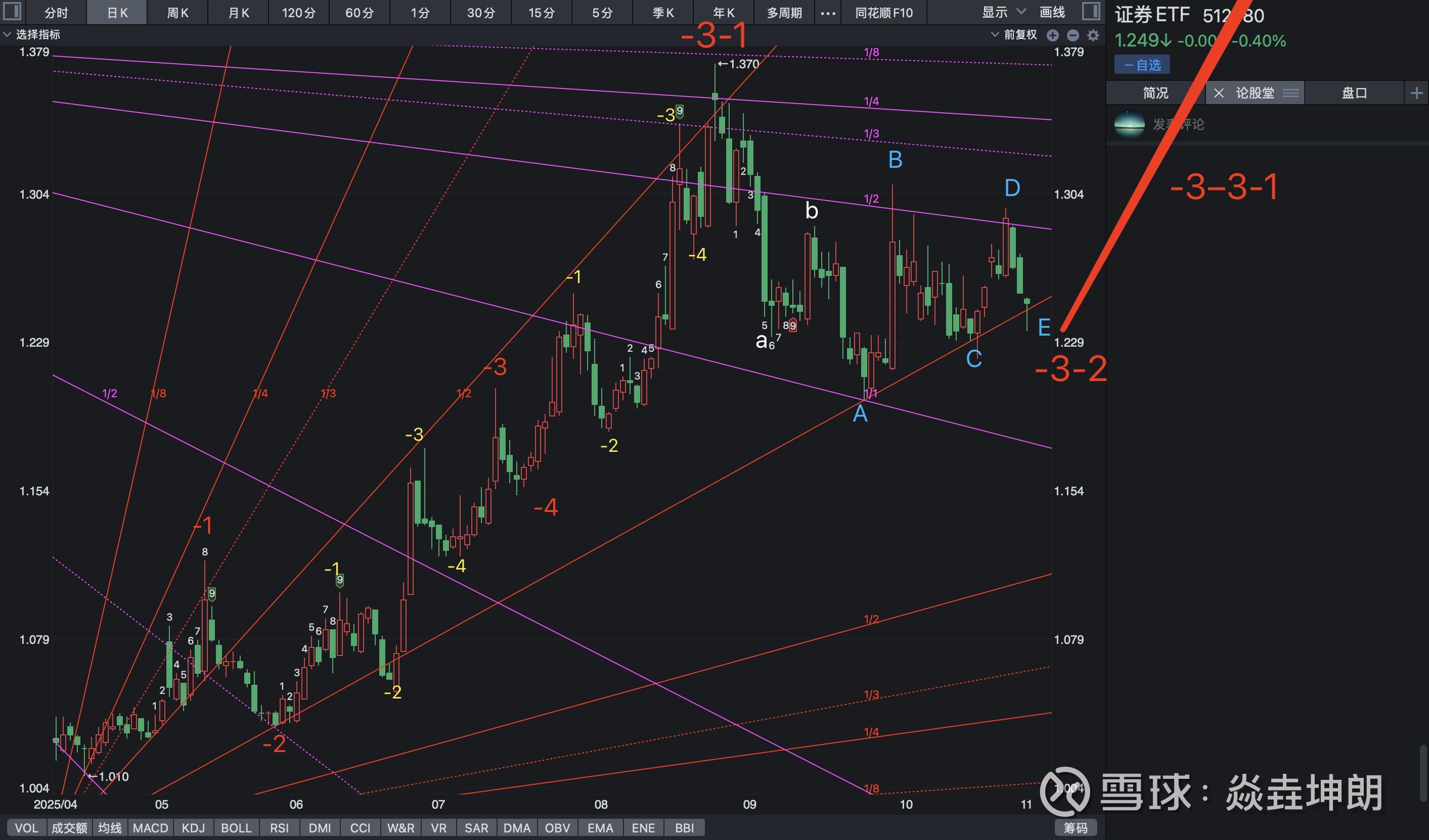The height and width of the screenshot is (840, 1429).
Task: Zoom out chart with minus icon
Action: pos(1073,35)
